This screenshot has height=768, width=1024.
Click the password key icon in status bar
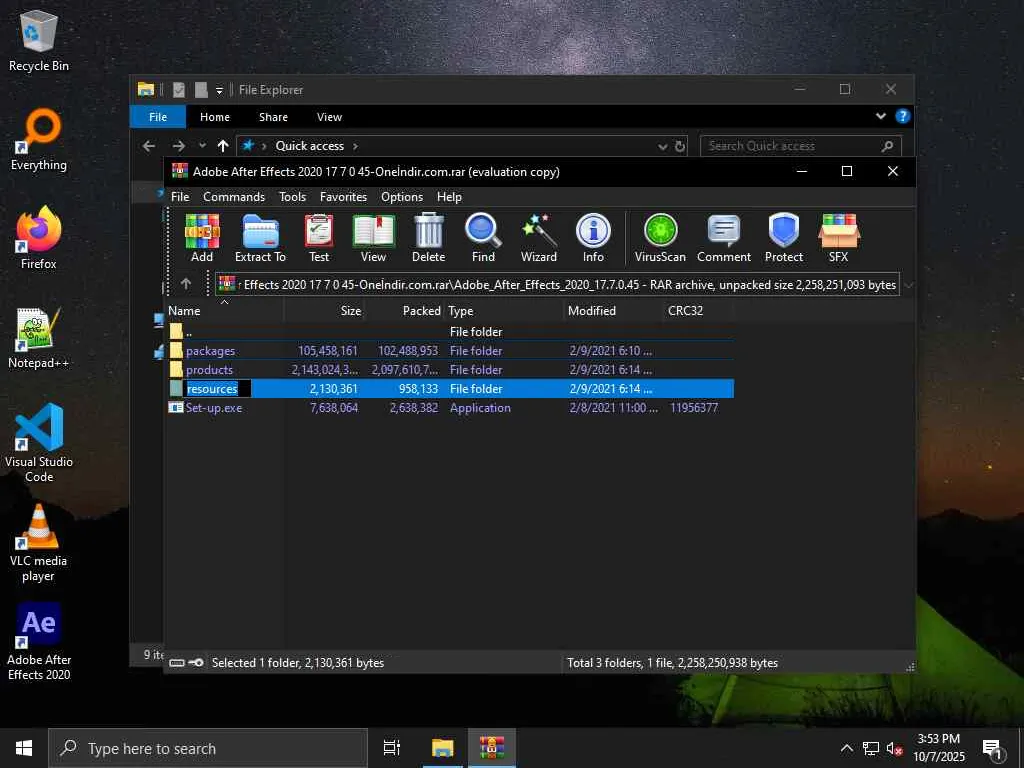click(x=196, y=662)
